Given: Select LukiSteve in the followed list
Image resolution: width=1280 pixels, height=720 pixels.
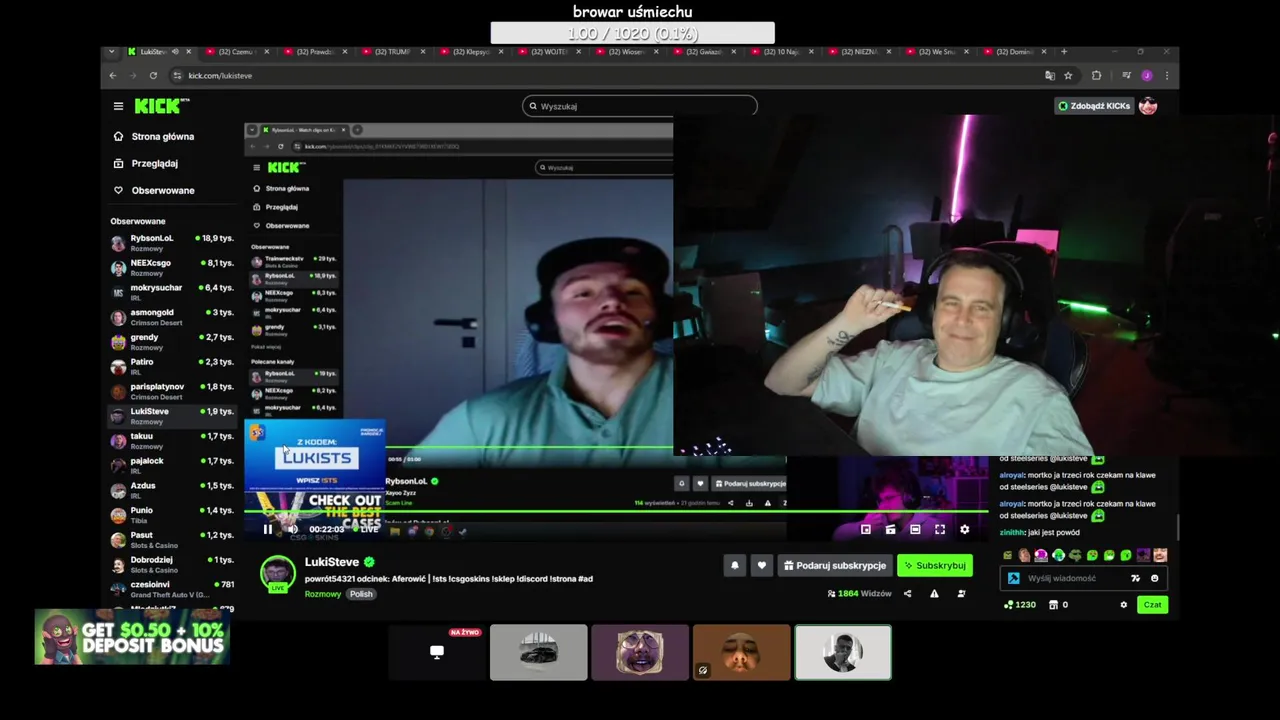Looking at the screenshot, I should (172, 416).
